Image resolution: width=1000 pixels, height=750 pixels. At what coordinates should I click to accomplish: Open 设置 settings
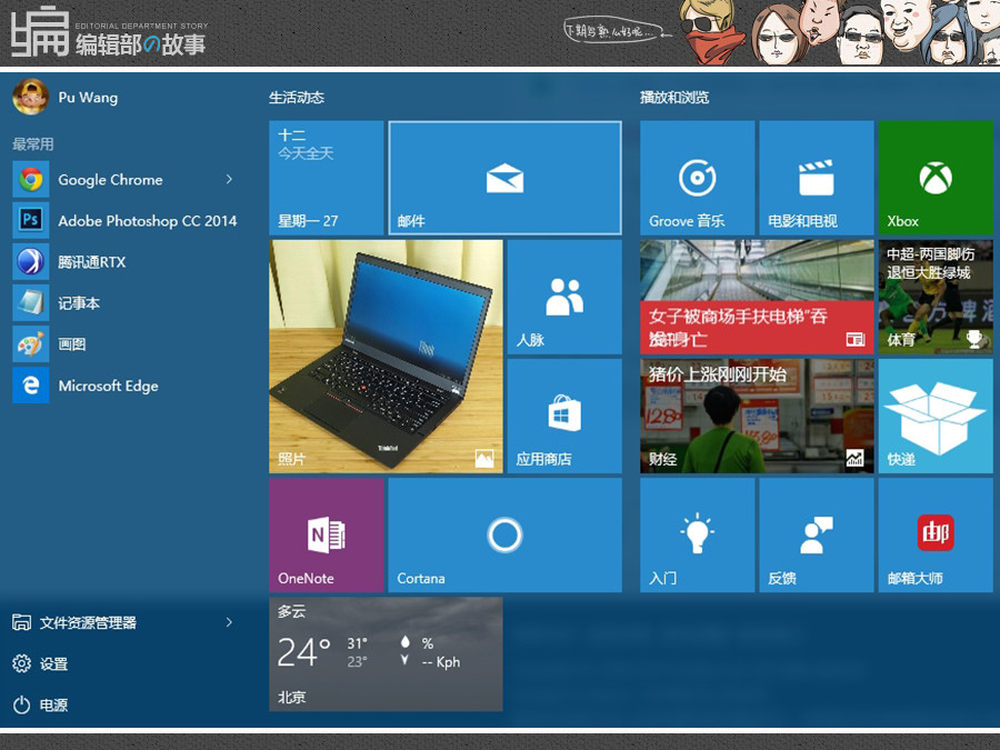coord(53,664)
